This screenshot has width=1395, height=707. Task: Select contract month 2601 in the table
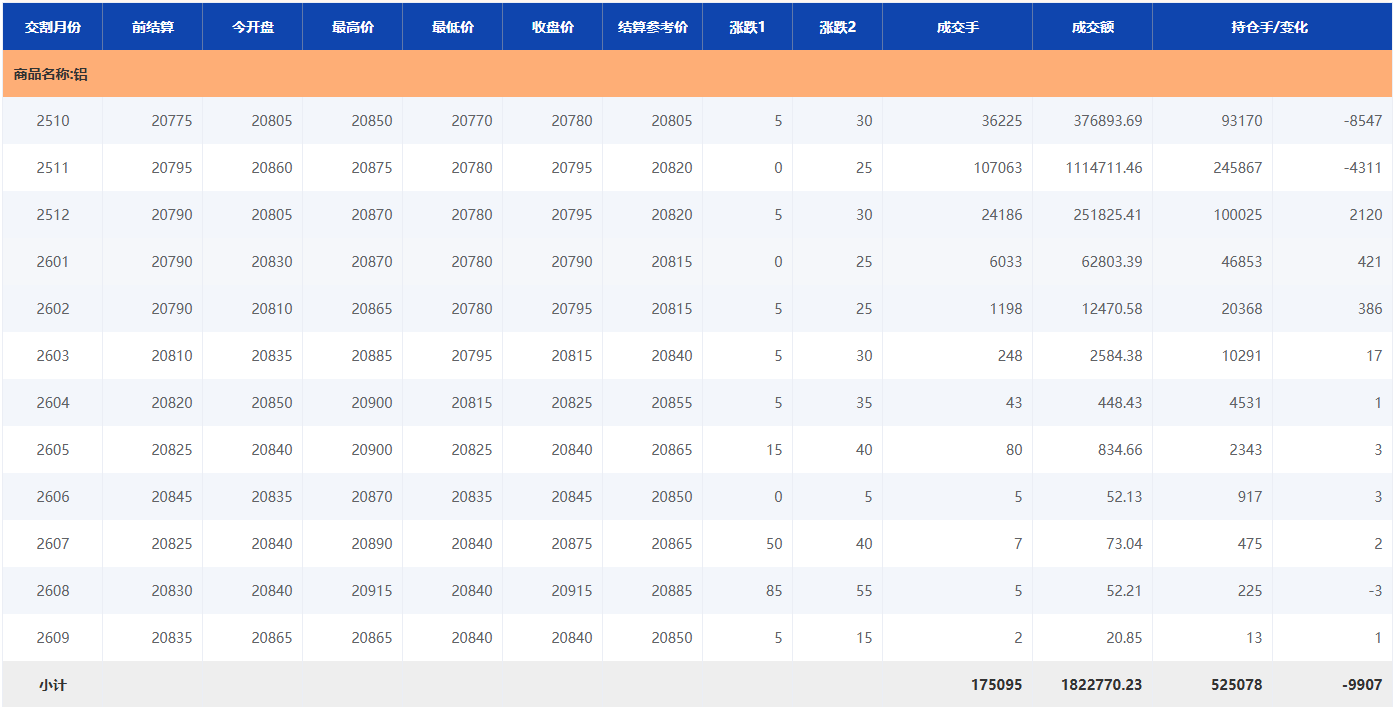coord(53,262)
